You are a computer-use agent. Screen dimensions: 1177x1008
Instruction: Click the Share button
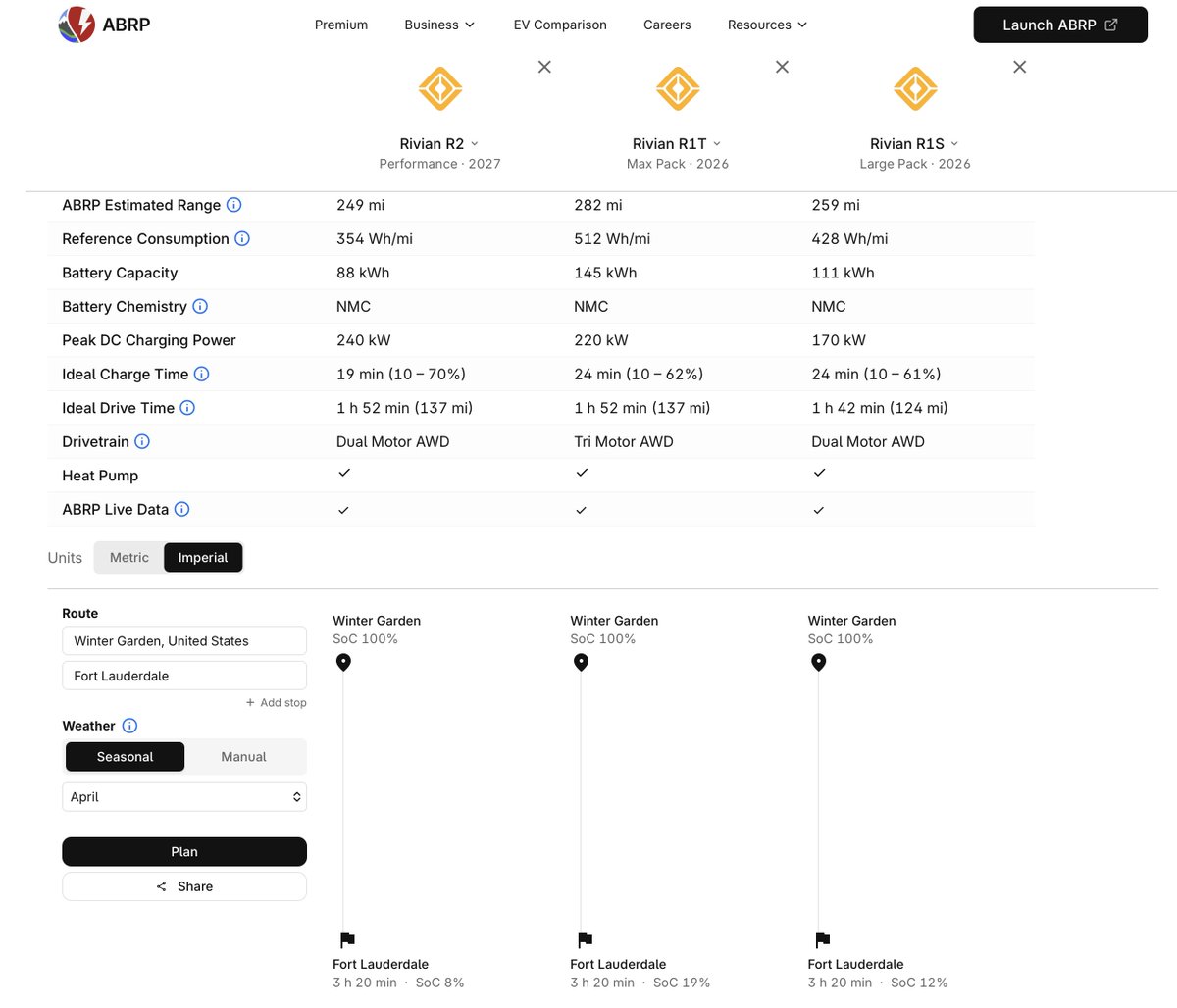point(184,886)
